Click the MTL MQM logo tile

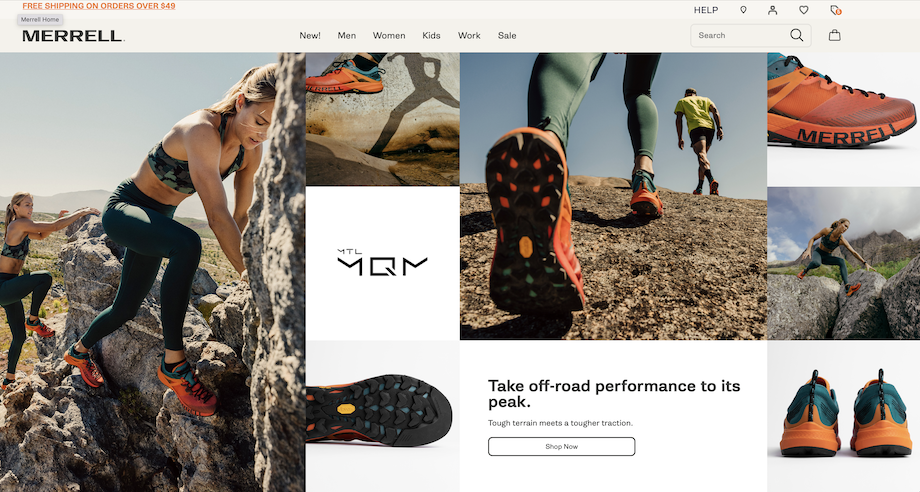[383, 263]
